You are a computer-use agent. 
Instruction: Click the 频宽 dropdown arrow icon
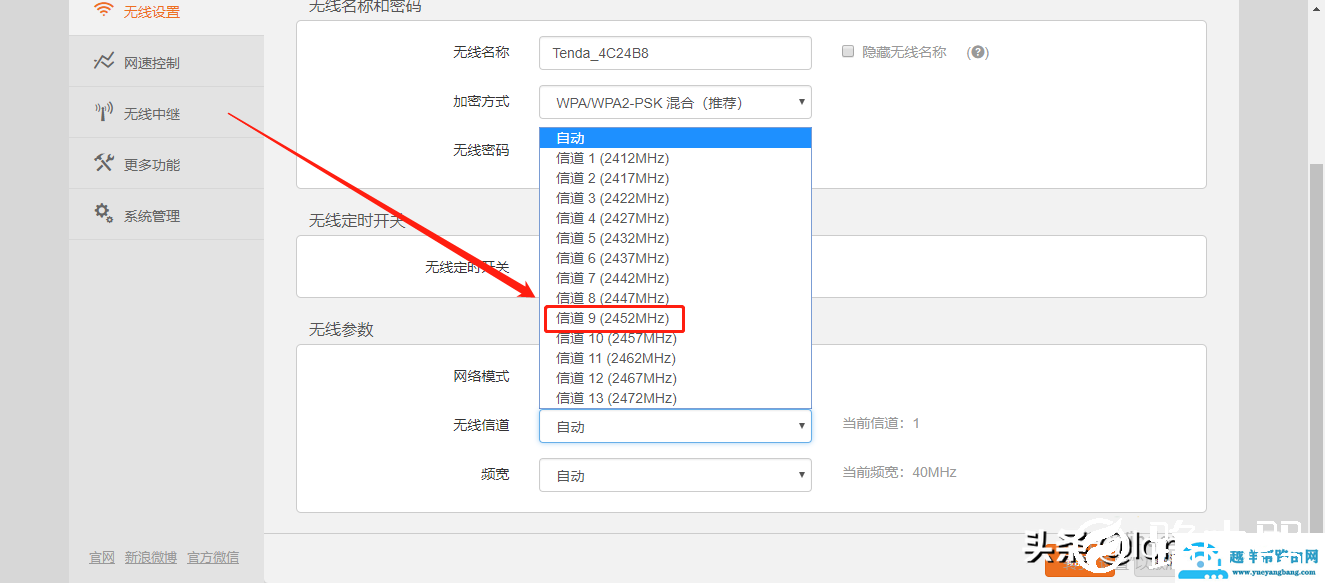pyautogui.click(x=800, y=474)
